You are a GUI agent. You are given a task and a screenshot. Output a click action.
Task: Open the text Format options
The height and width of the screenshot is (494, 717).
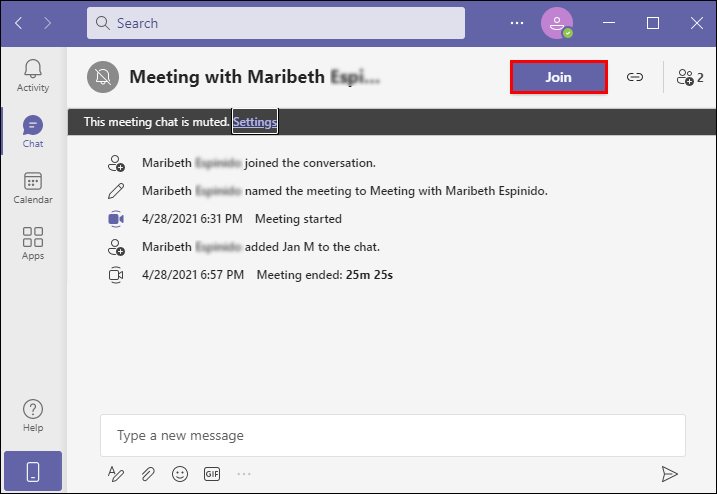116,474
